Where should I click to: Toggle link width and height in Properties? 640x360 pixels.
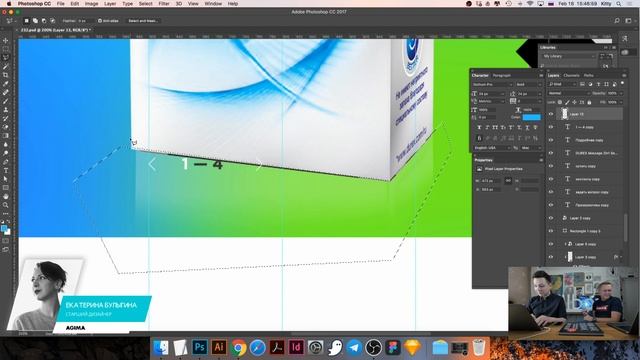(x=508, y=180)
